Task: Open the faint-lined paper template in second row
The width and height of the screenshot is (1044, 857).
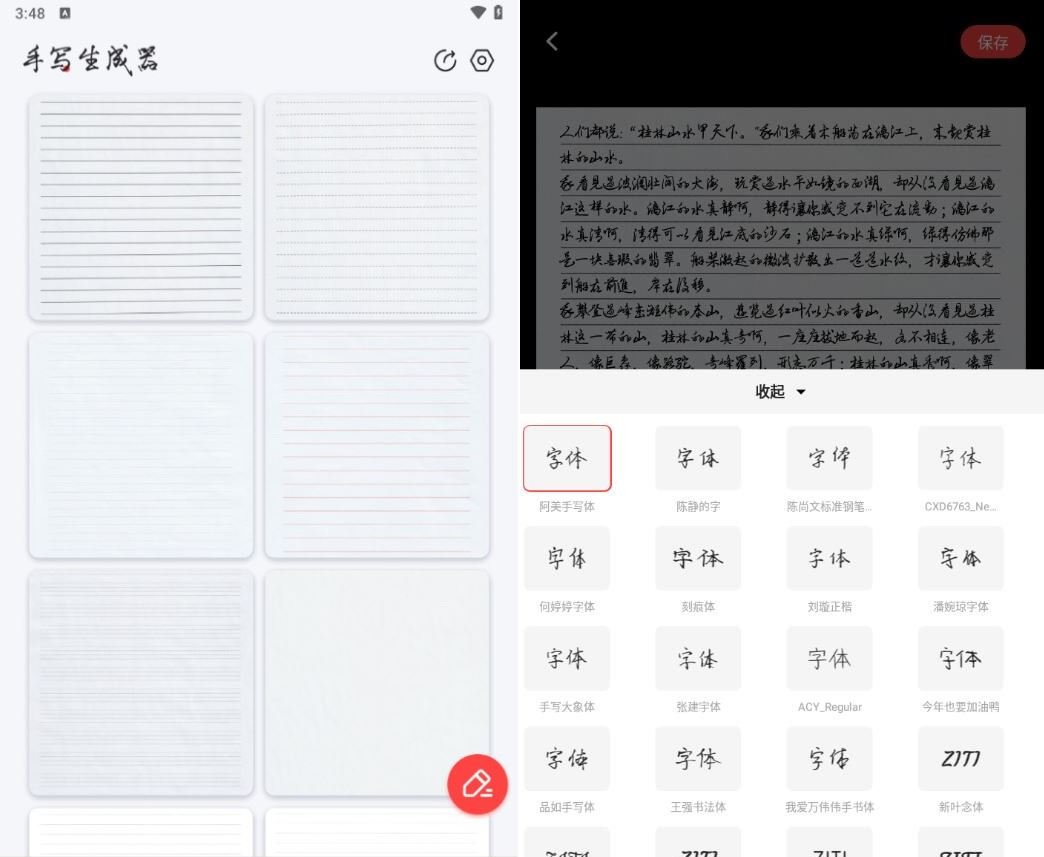Action: [141, 445]
